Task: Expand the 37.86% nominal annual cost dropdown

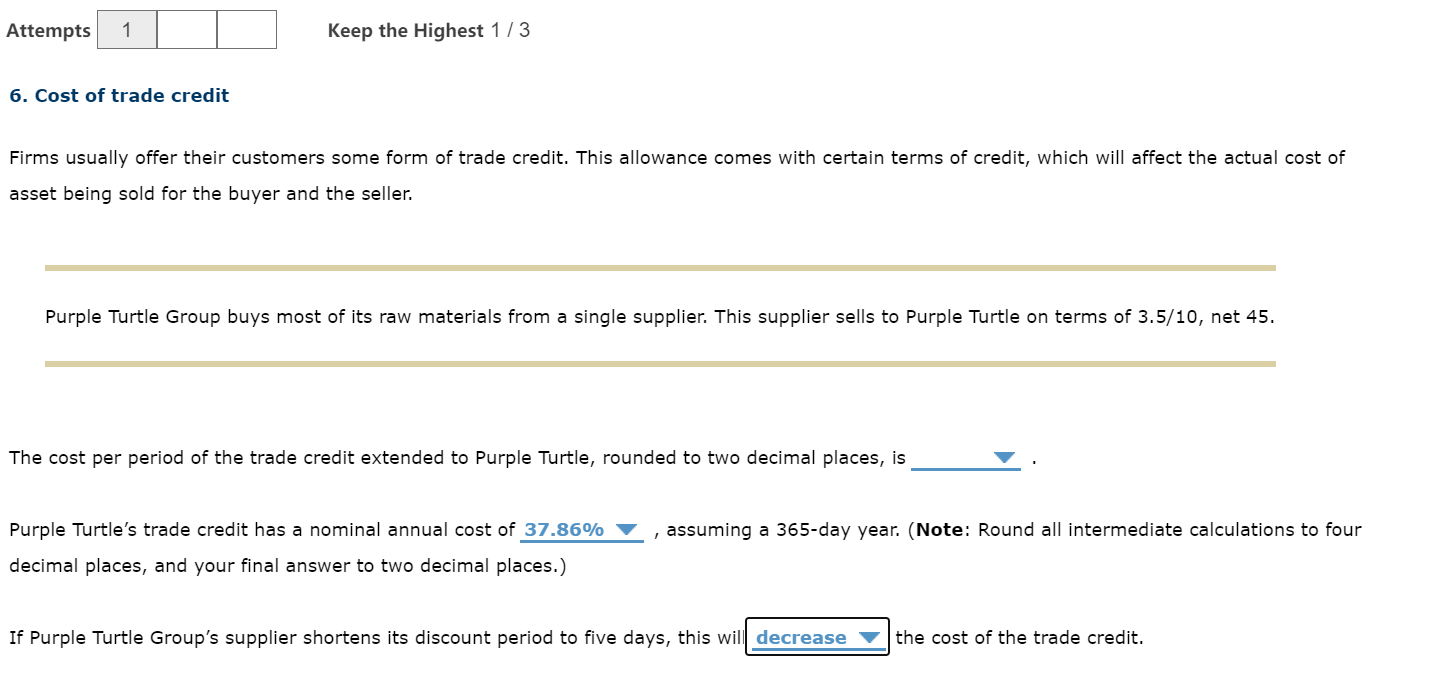Action: 580,529
